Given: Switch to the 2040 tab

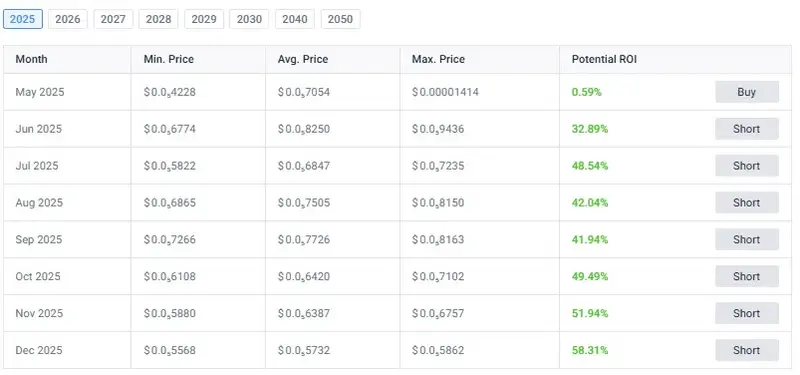Looking at the screenshot, I should pyautogui.click(x=295, y=19).
